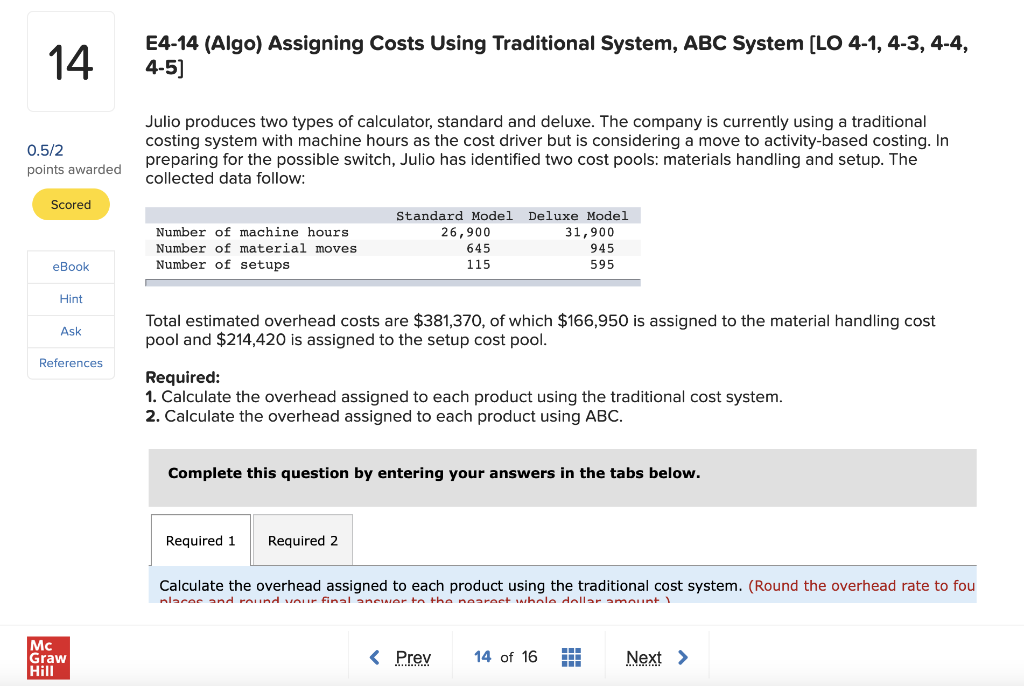Click the McGraw Hill logo
The height and width of the screenshot is (686, 1024).
click(x=48, y=657)
